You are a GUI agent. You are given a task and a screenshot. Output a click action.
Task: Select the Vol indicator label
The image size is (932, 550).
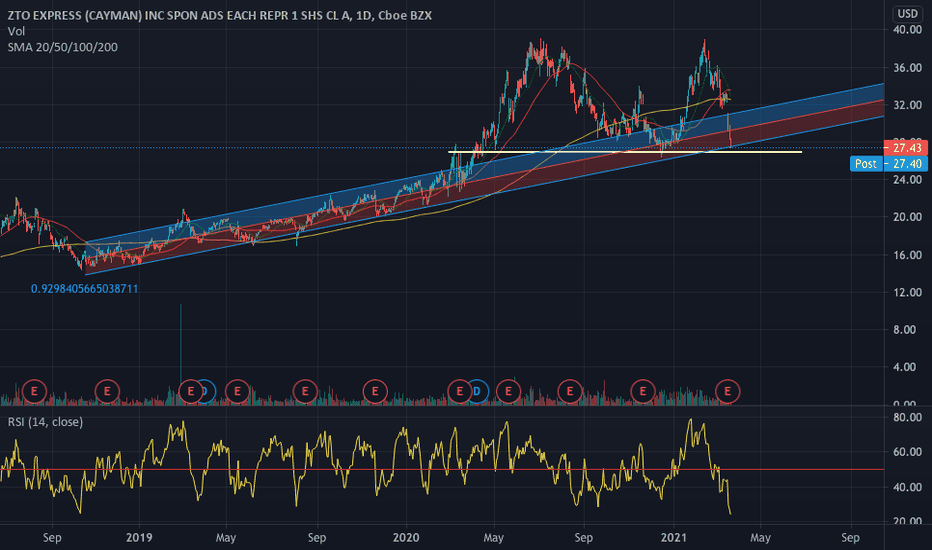click(16, 32)
